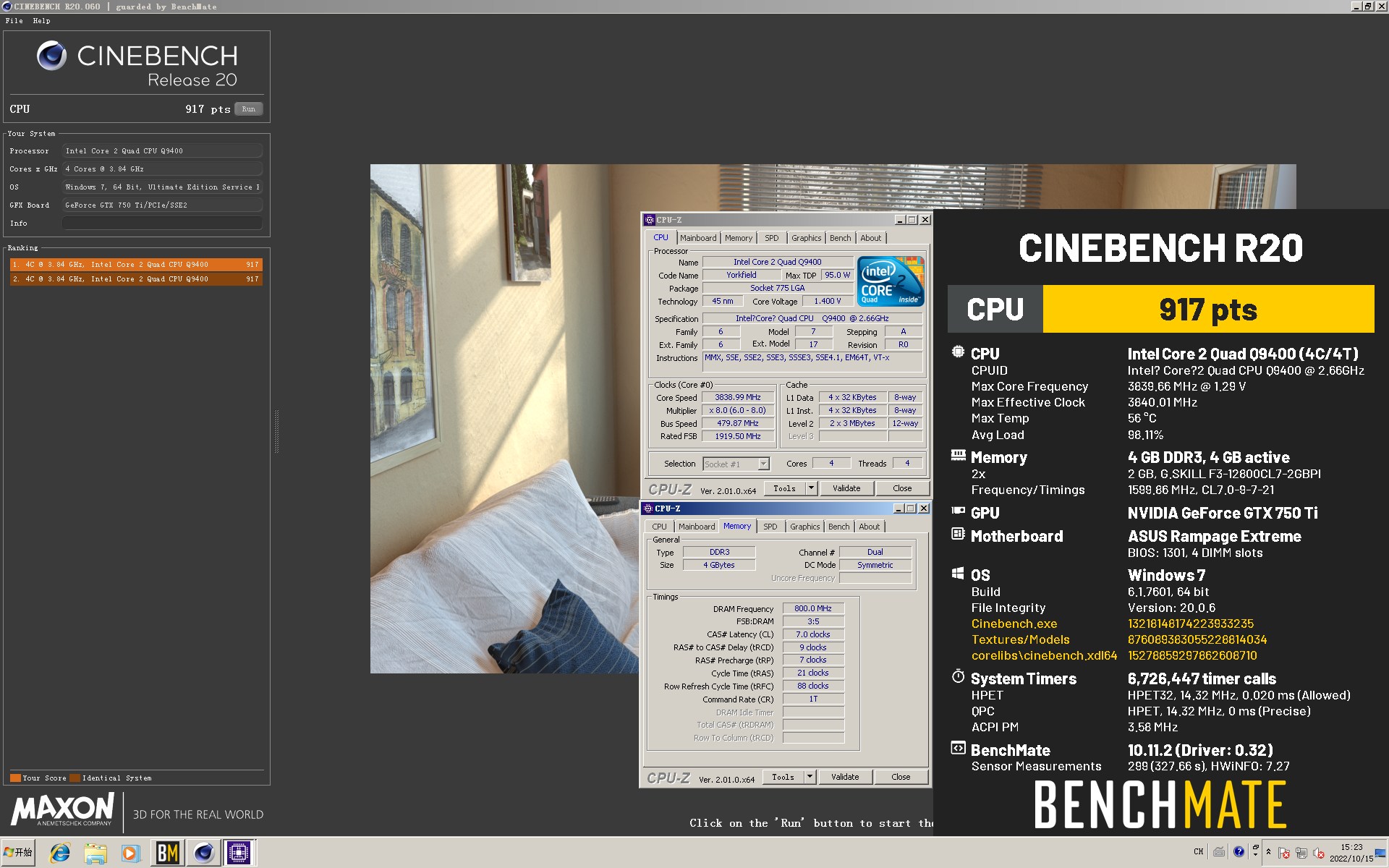The image size is (1389, 868).
Task: Run the CPU benchmark in Cinebench
Action: point(248,109)
